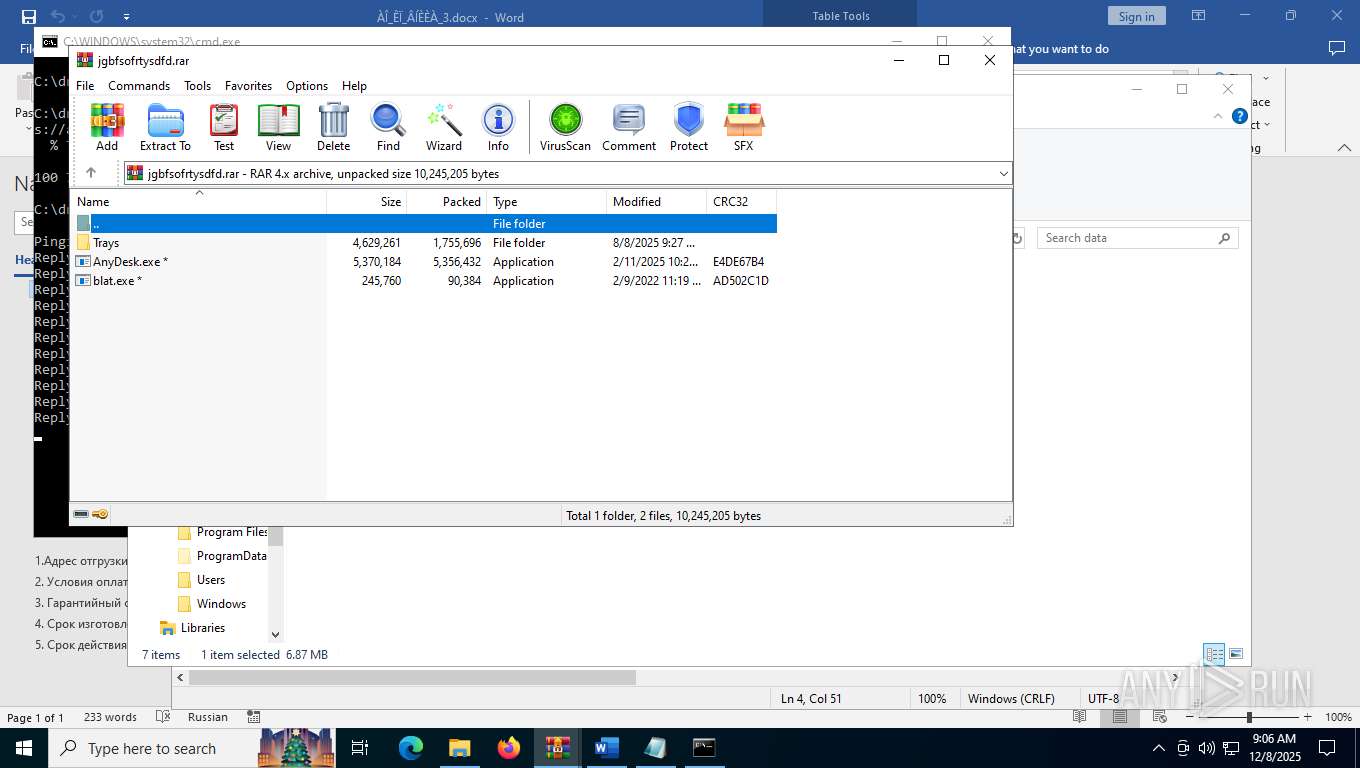1360x768 pixels.
Task: Open the Options menu
Action: click(307, 86)
